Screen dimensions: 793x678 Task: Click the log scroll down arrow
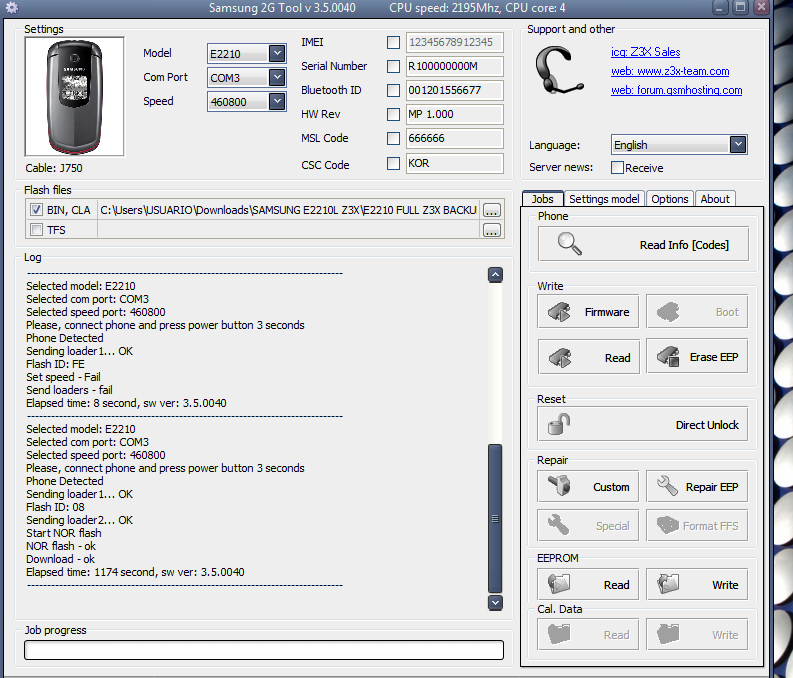coord(495,602)
